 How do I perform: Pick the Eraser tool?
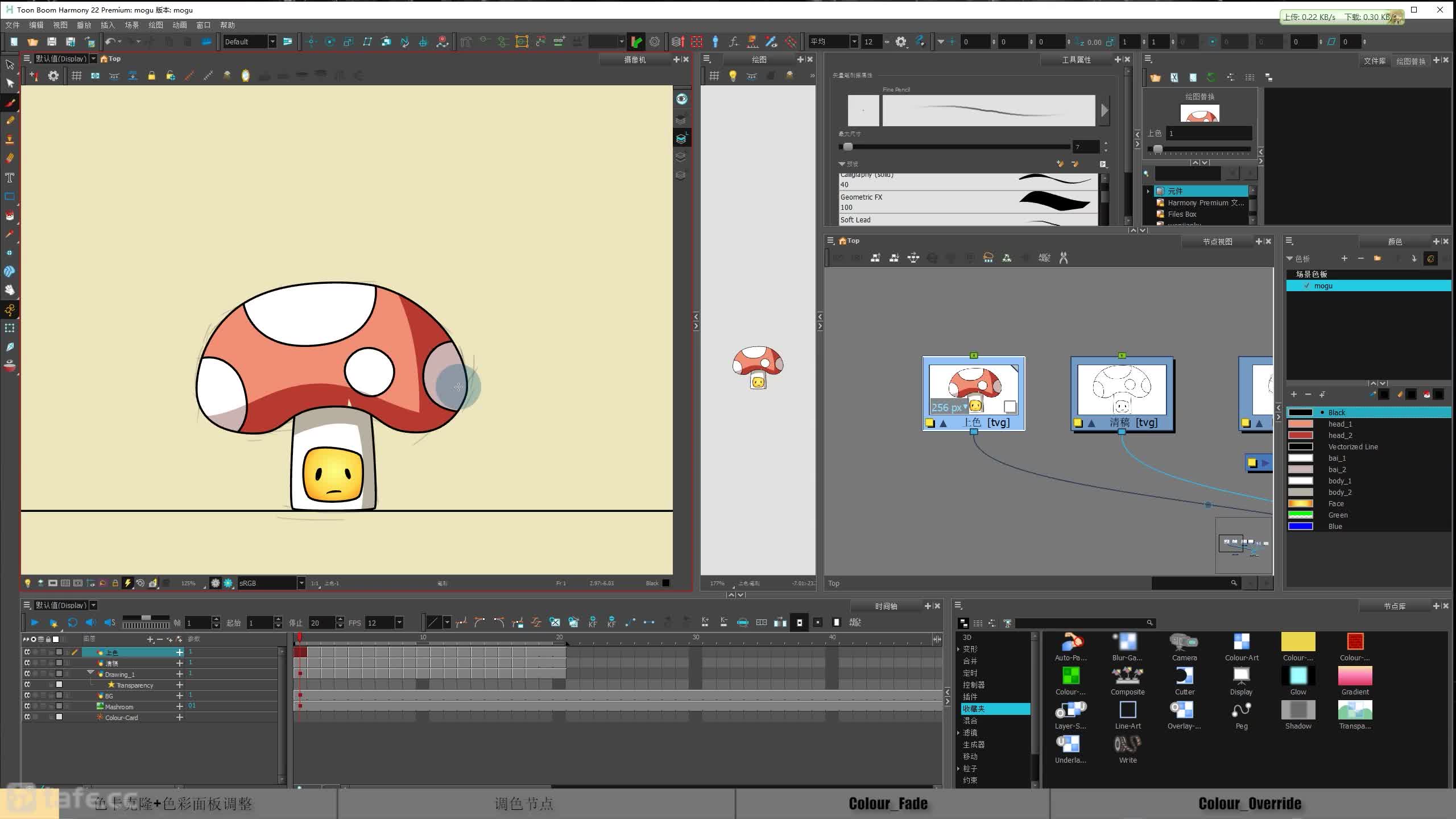(10, 158)
